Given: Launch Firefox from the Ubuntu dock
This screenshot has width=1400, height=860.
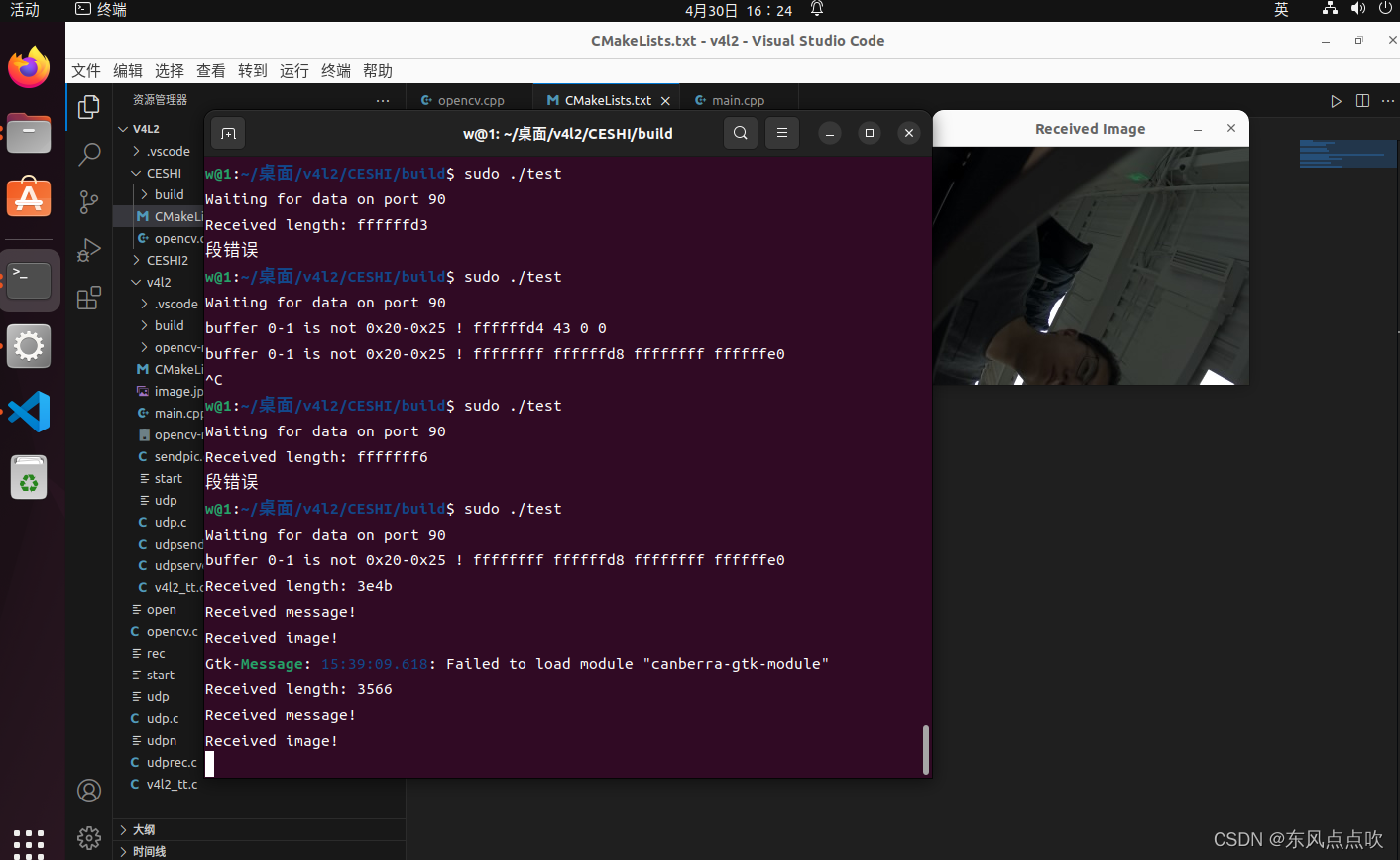Looking at the screenshot, I should (29, 67).
